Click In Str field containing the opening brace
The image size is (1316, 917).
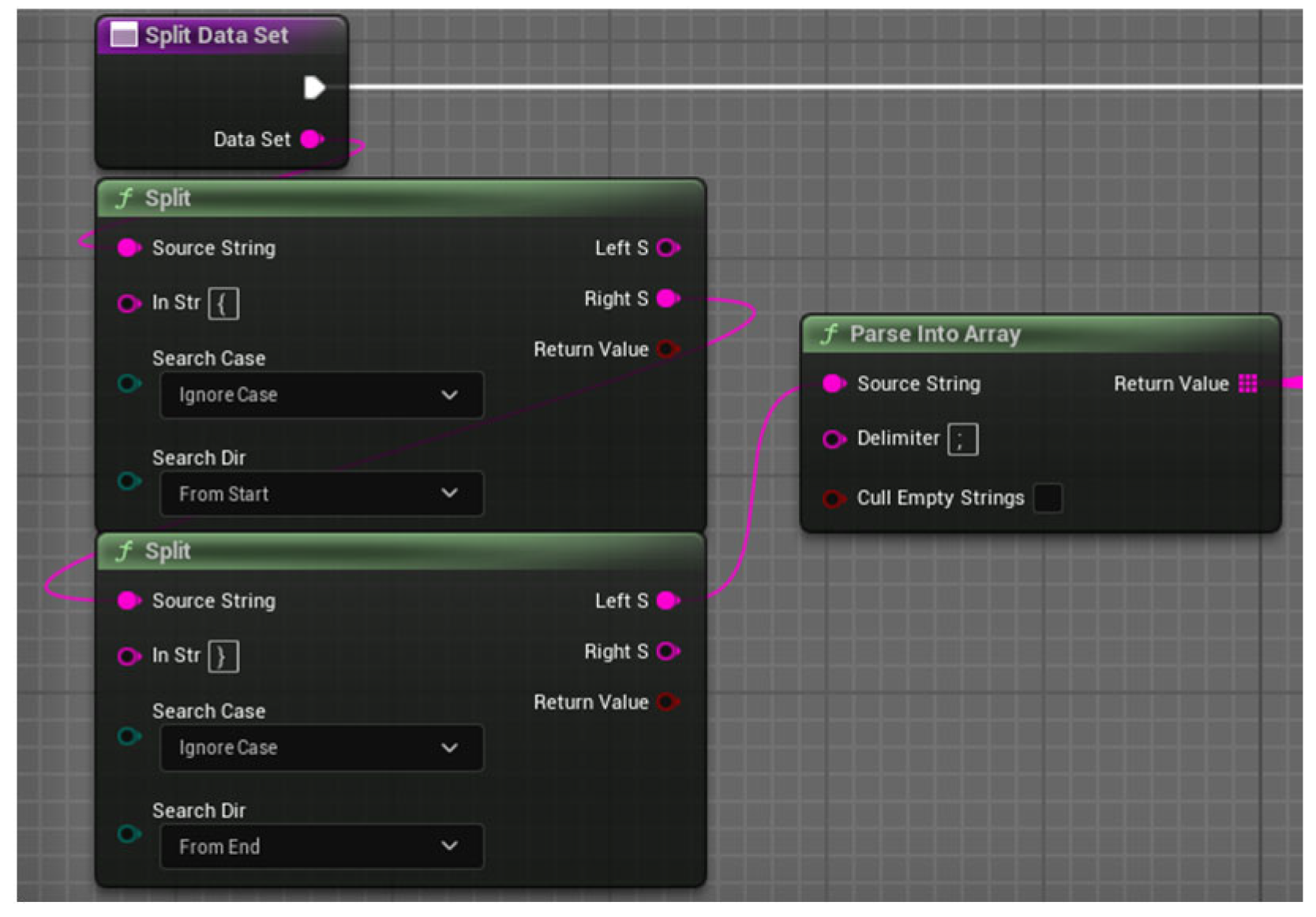point(223,304)
